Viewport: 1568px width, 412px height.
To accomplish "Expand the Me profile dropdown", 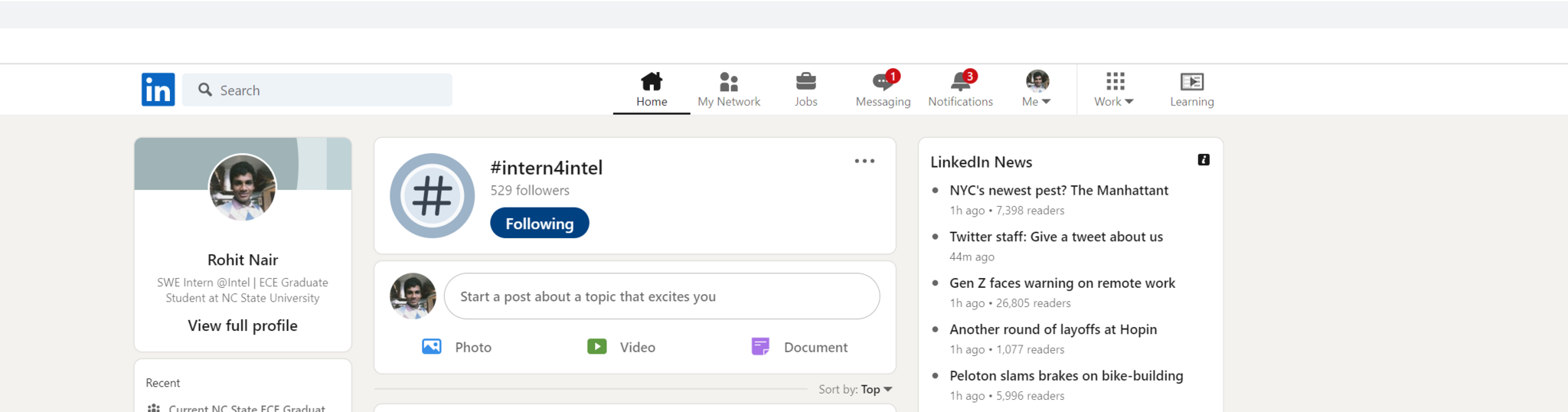I will coord(1037,90).
